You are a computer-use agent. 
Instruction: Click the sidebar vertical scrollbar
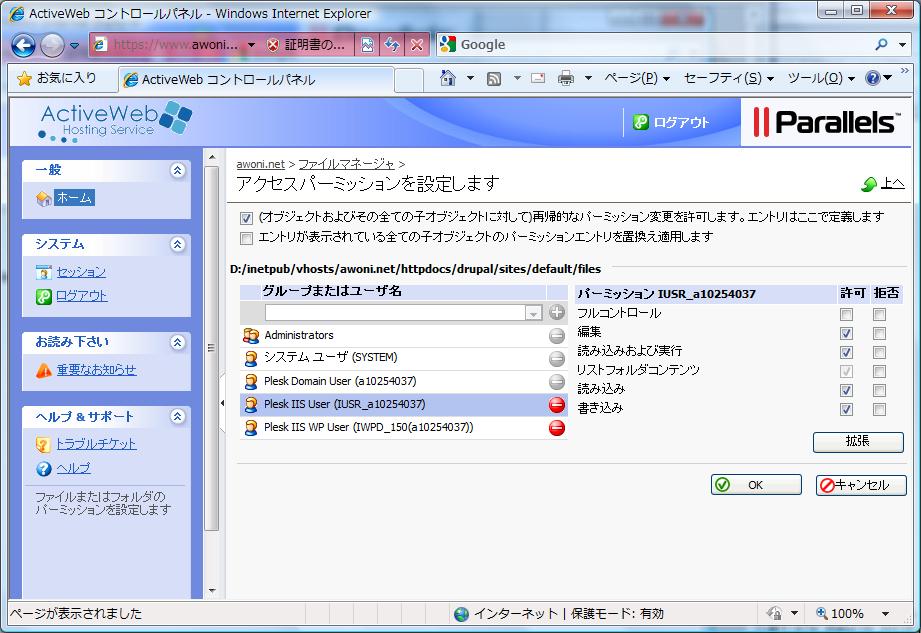pyautogui.click(x=211, y=348)
